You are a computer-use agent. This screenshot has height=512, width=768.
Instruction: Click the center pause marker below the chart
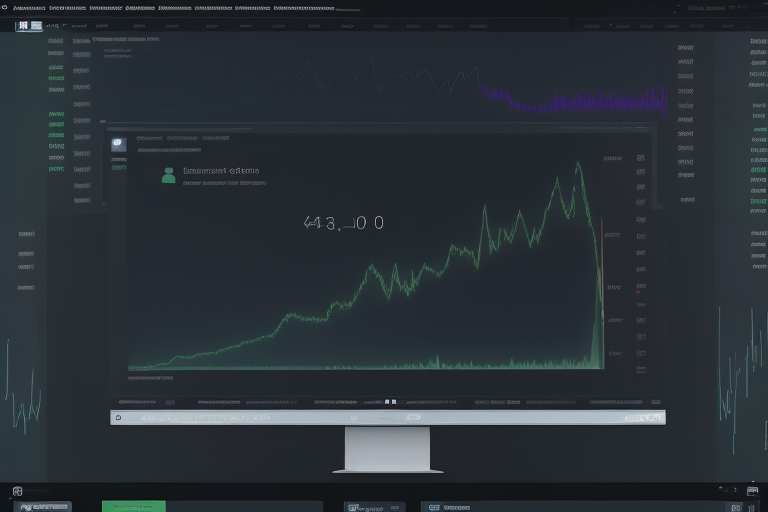(x=391, y=401)
